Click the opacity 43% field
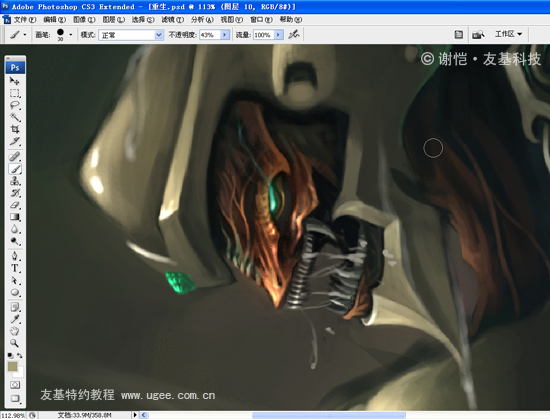Screen dimensions: 550x419 pyautogui.click(x=210, y=35)
